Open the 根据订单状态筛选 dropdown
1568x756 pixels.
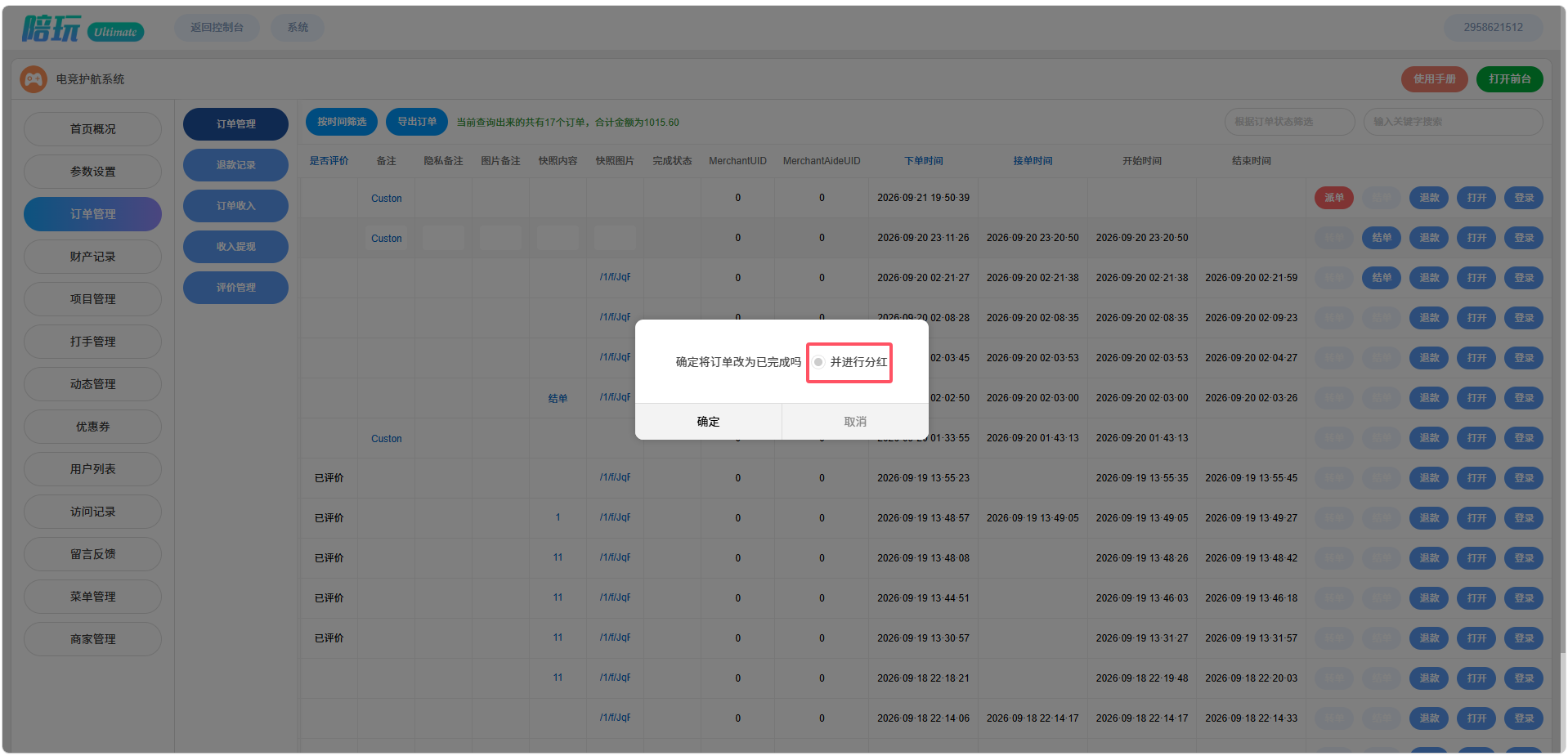click(1289, 122)
